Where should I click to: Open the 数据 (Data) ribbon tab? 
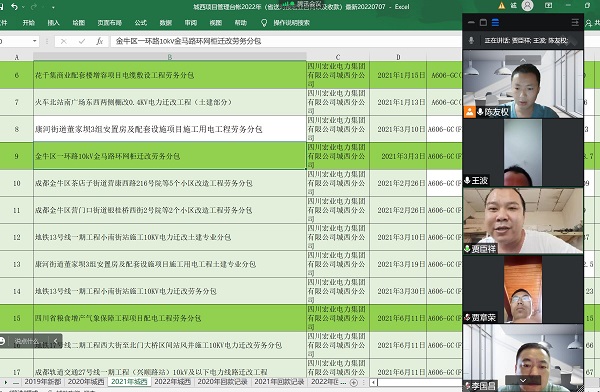(x=166, y=23)
